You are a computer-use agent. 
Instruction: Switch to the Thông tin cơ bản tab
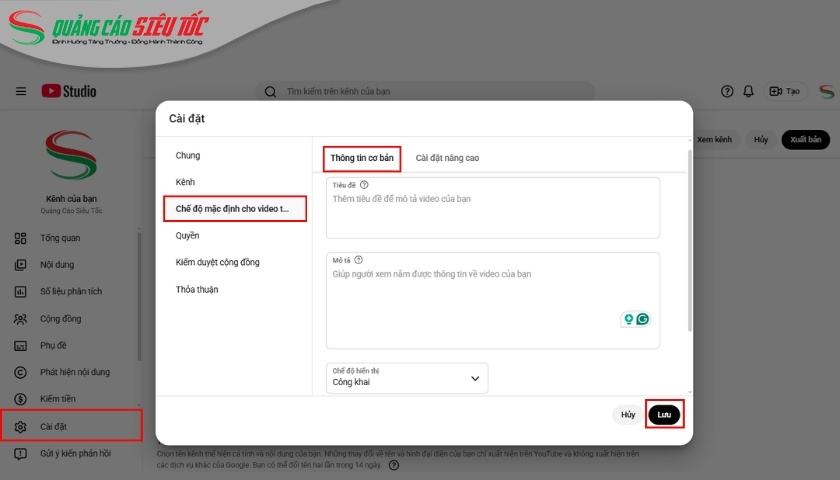(362, 158)
